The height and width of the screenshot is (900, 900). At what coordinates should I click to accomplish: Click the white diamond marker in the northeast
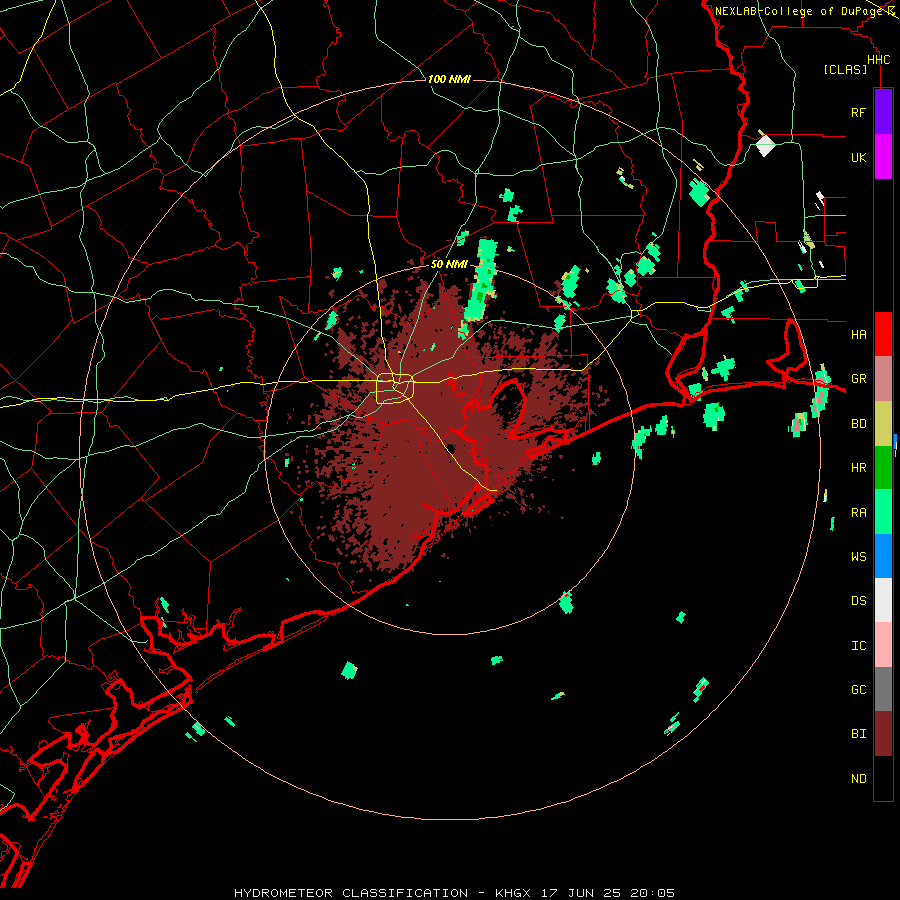(765, 145)
